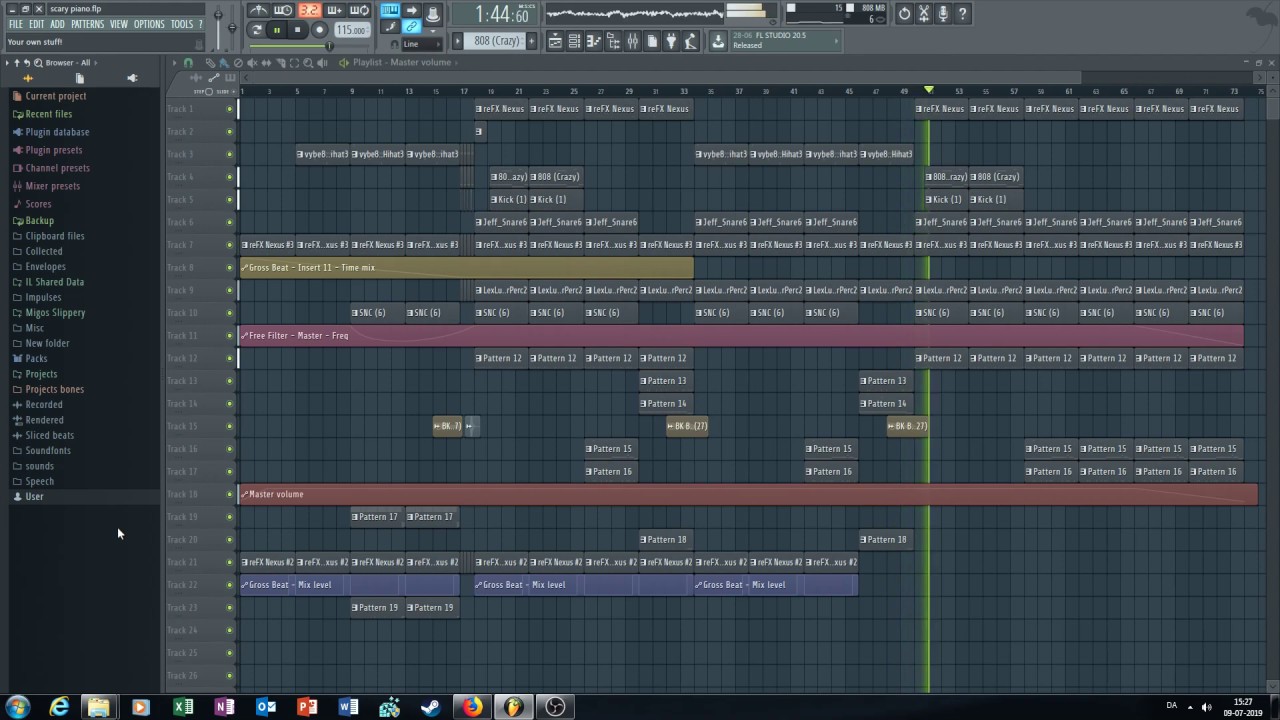Screen dimensions: 1280x720
Task: Open the ADD menu
Action: pyautogui.click(x=57, y=24)
